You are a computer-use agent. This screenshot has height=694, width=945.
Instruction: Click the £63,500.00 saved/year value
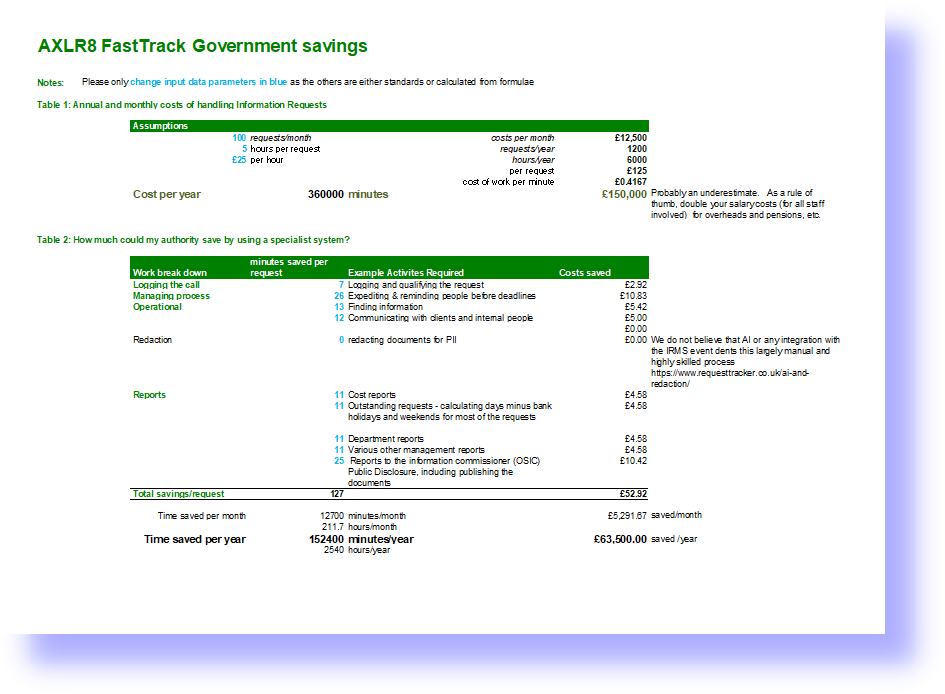coord(620,539)
